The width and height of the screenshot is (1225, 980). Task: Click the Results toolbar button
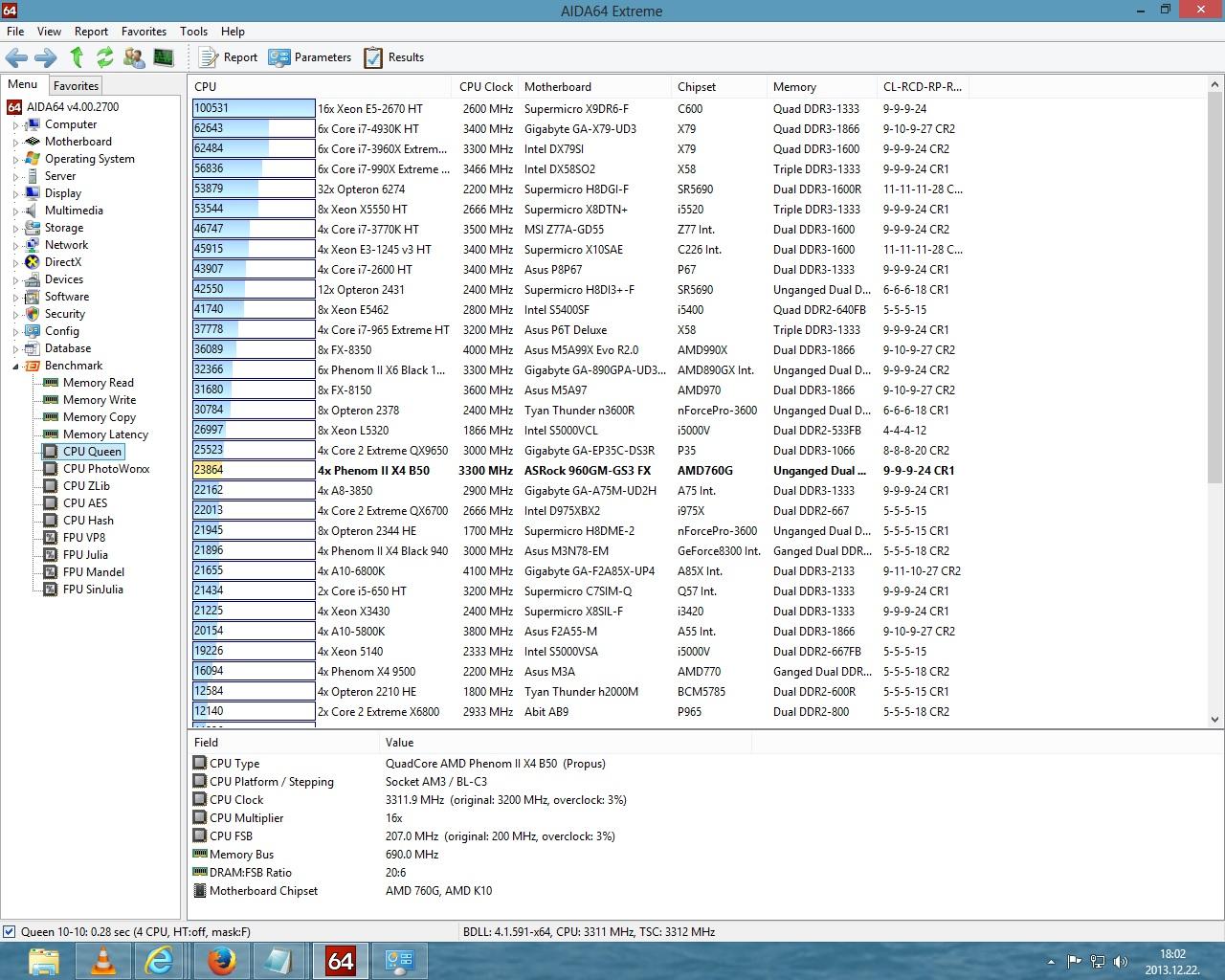click(x=393, y=57)
